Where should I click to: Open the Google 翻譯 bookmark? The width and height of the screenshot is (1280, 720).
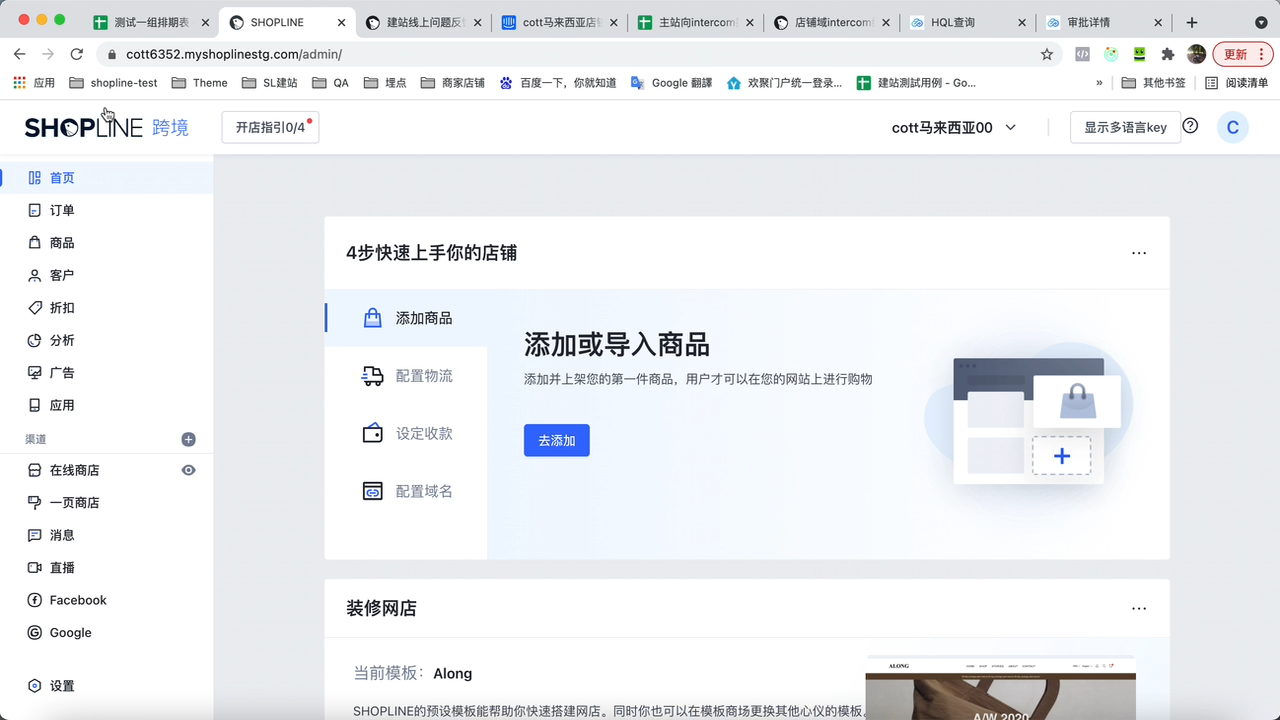point(671,83)
